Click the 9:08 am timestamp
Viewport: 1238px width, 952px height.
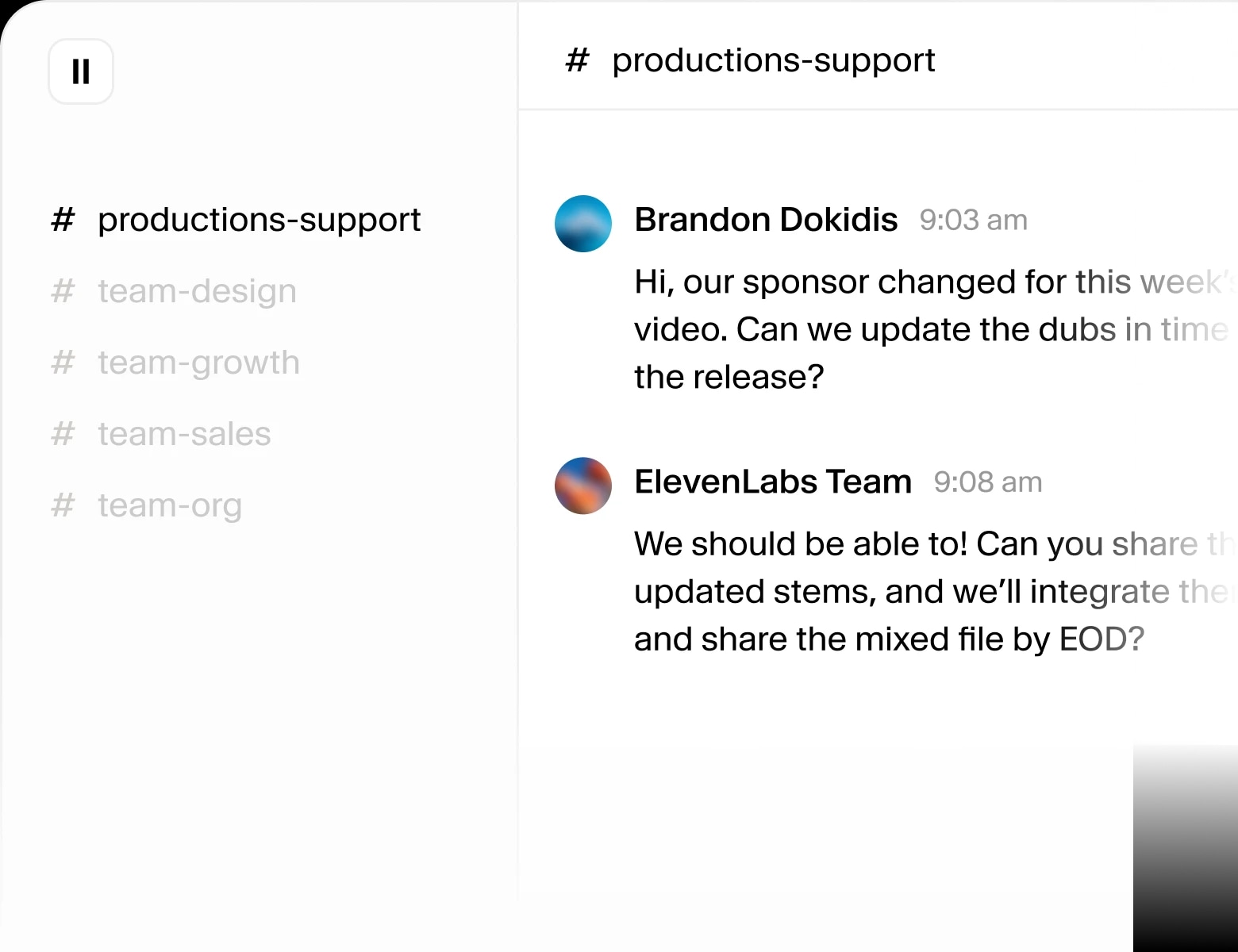point(987,482)
